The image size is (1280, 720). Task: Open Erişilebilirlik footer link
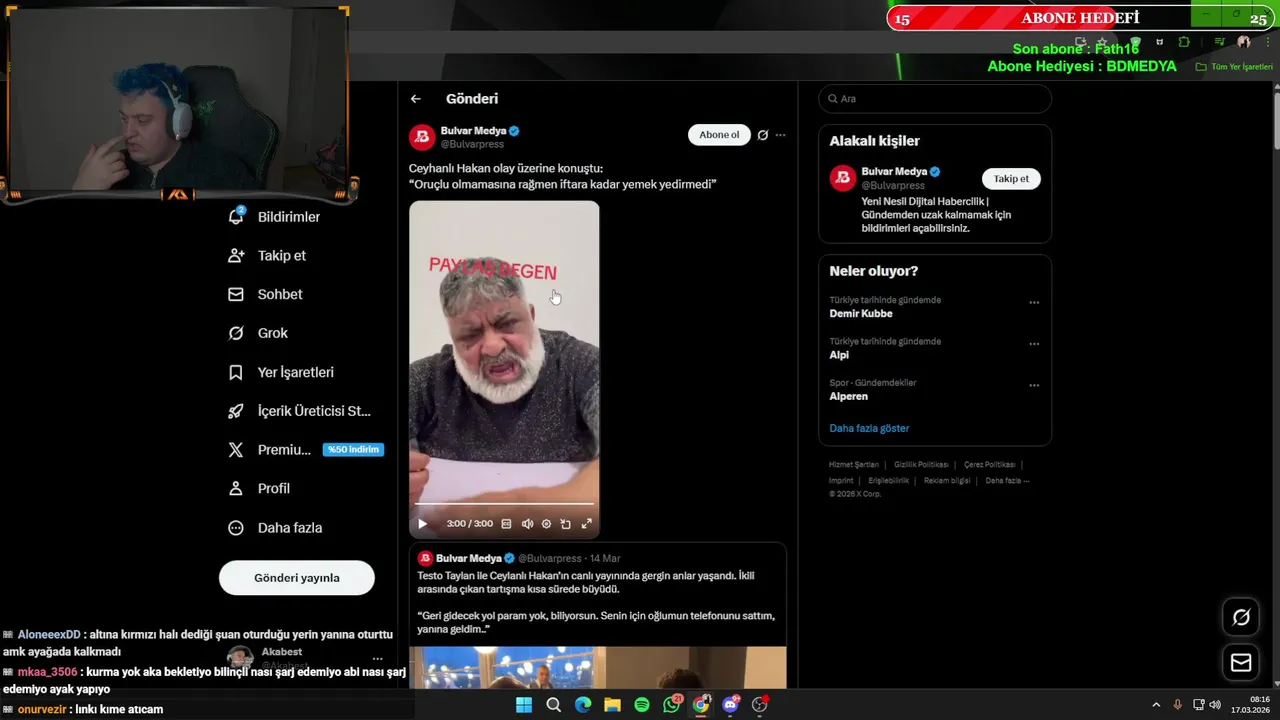click(x=888, y=481)
